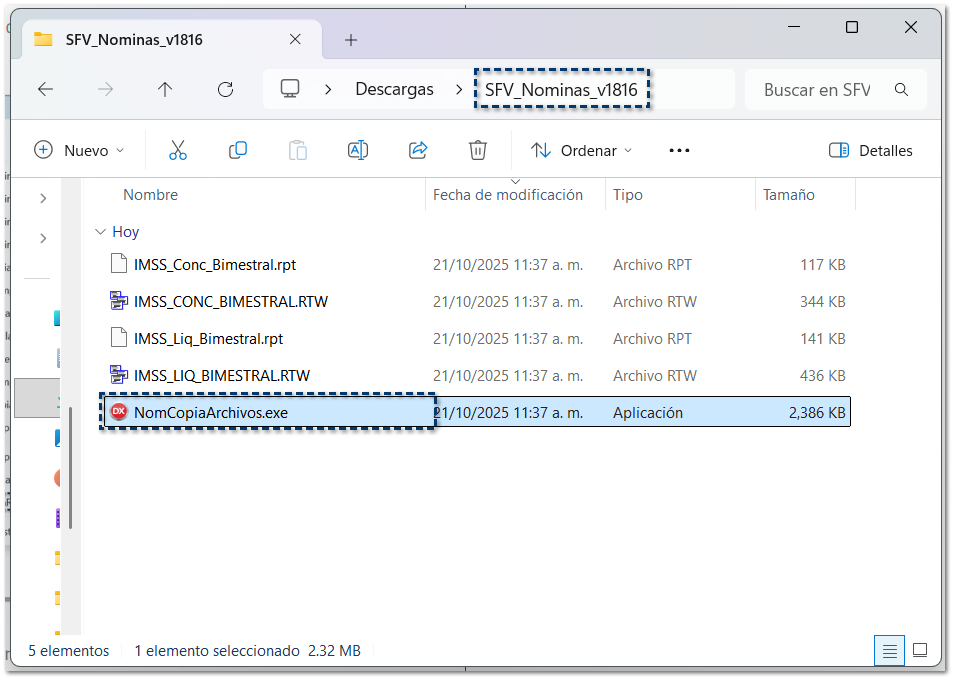Viewport: 954px width, 680px height.
Task: Click Descargas in the breadcrumb path
Action: coord(394,89)
